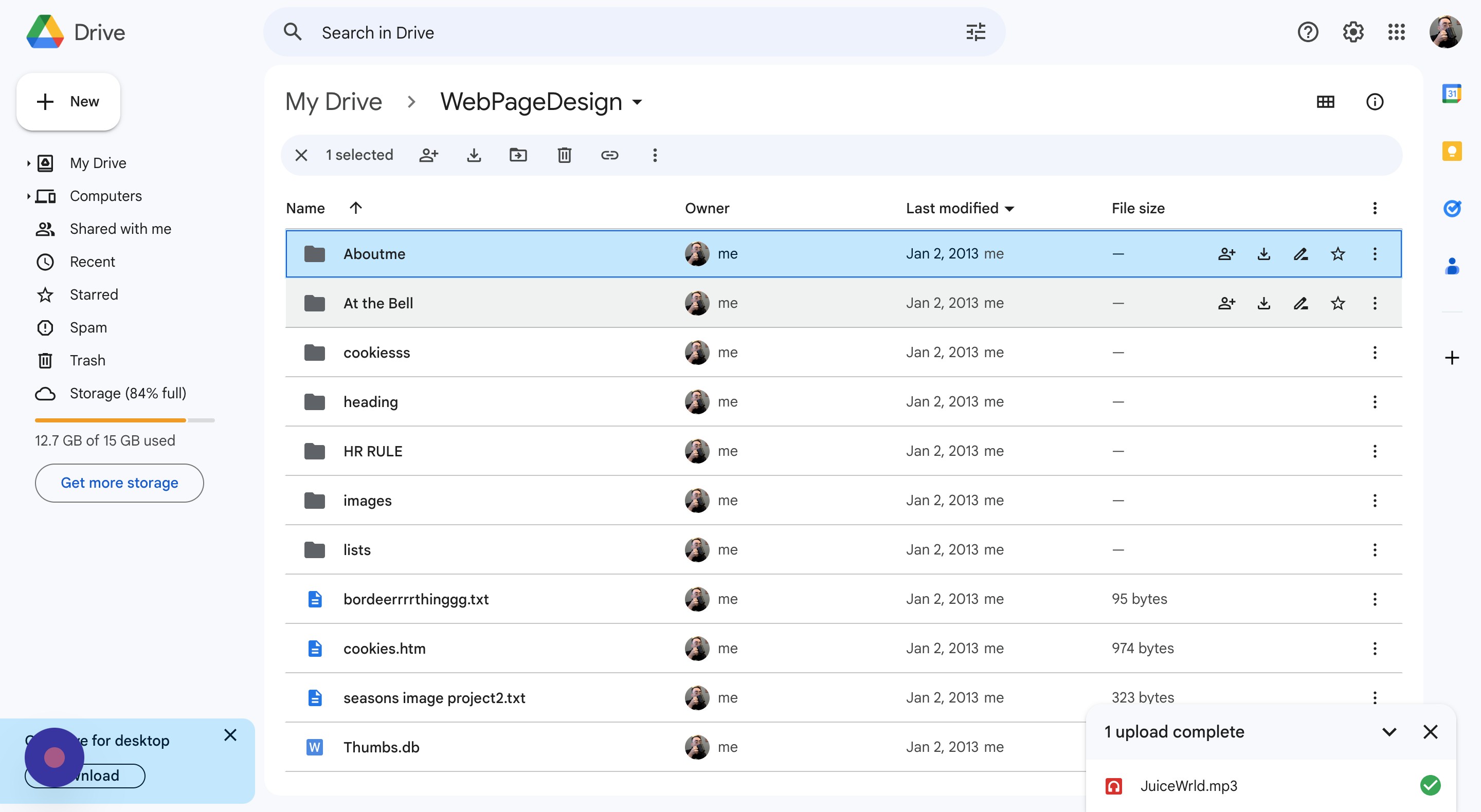1481x812 pixels.
Task: Open the Google Keep side panel icon
Action: click(1451, 151)
